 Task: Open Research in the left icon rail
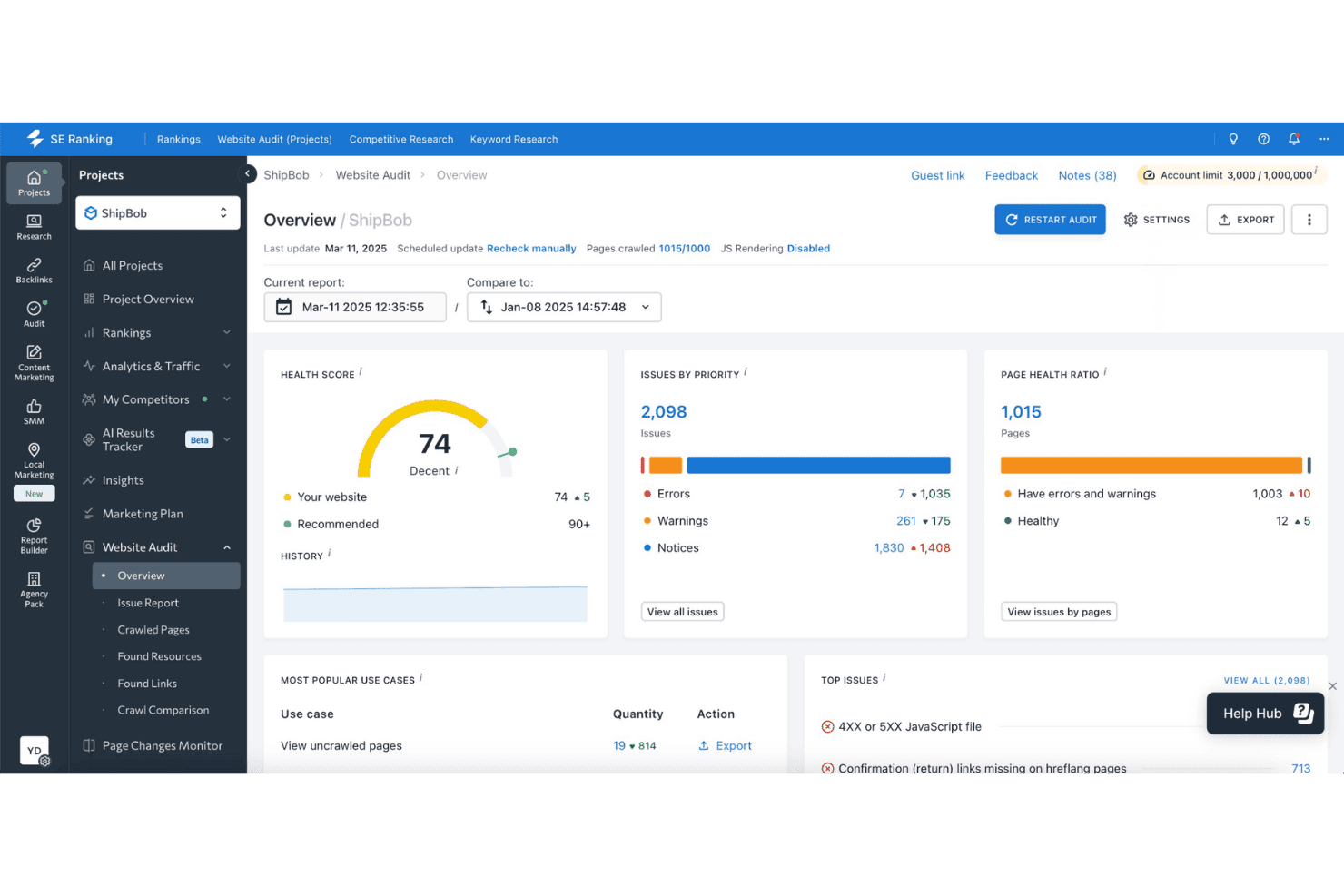point(34,227)
